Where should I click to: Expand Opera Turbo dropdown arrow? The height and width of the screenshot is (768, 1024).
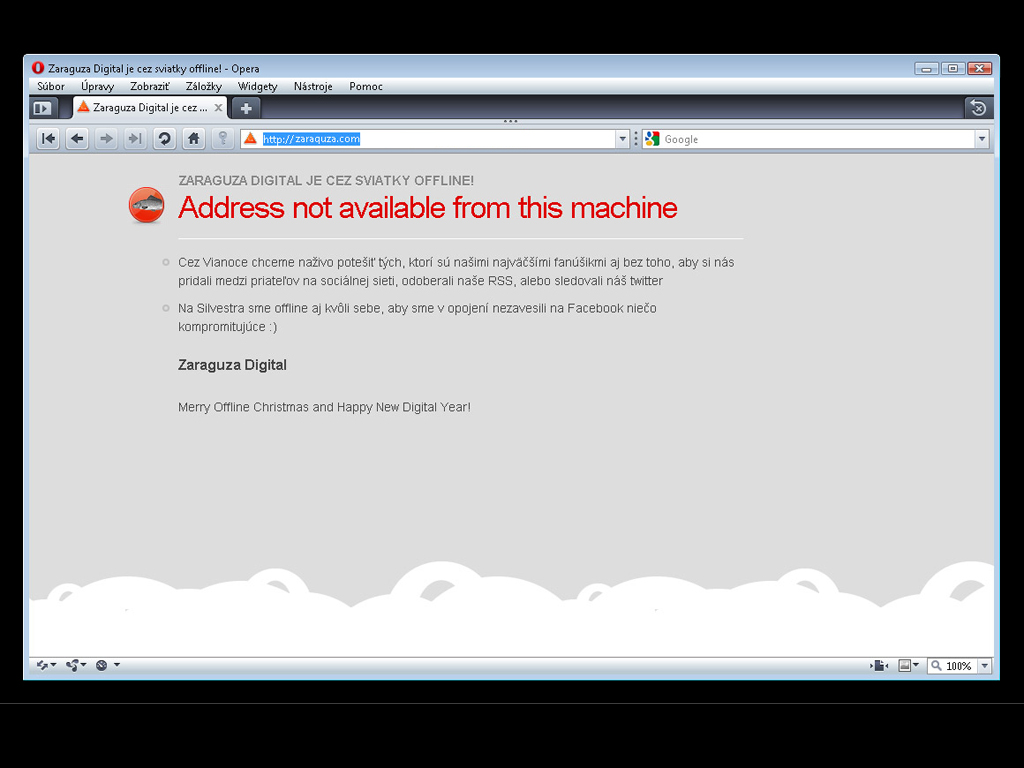(117, 665)
